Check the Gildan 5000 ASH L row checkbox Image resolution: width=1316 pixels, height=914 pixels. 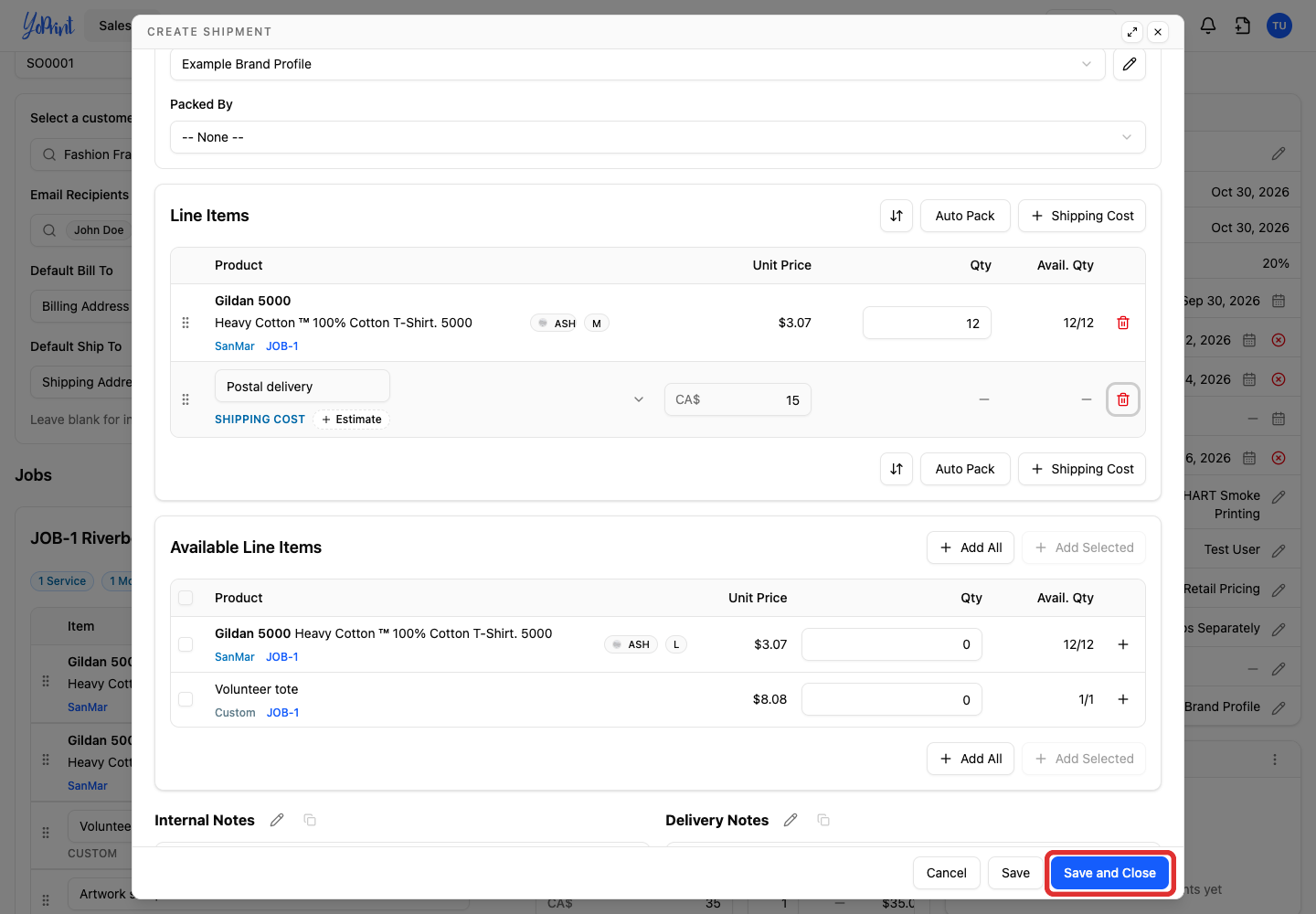186,644
